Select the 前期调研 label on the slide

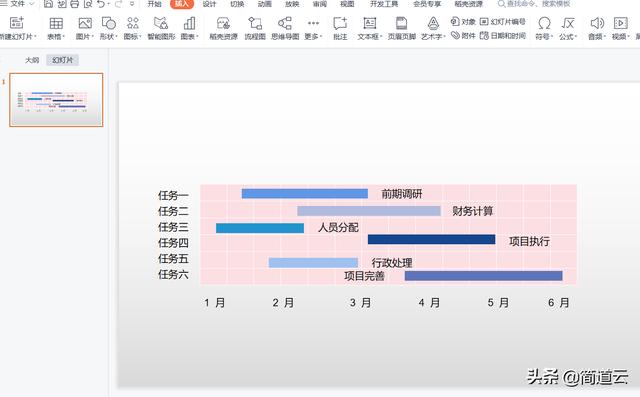[x=402, y=194]
